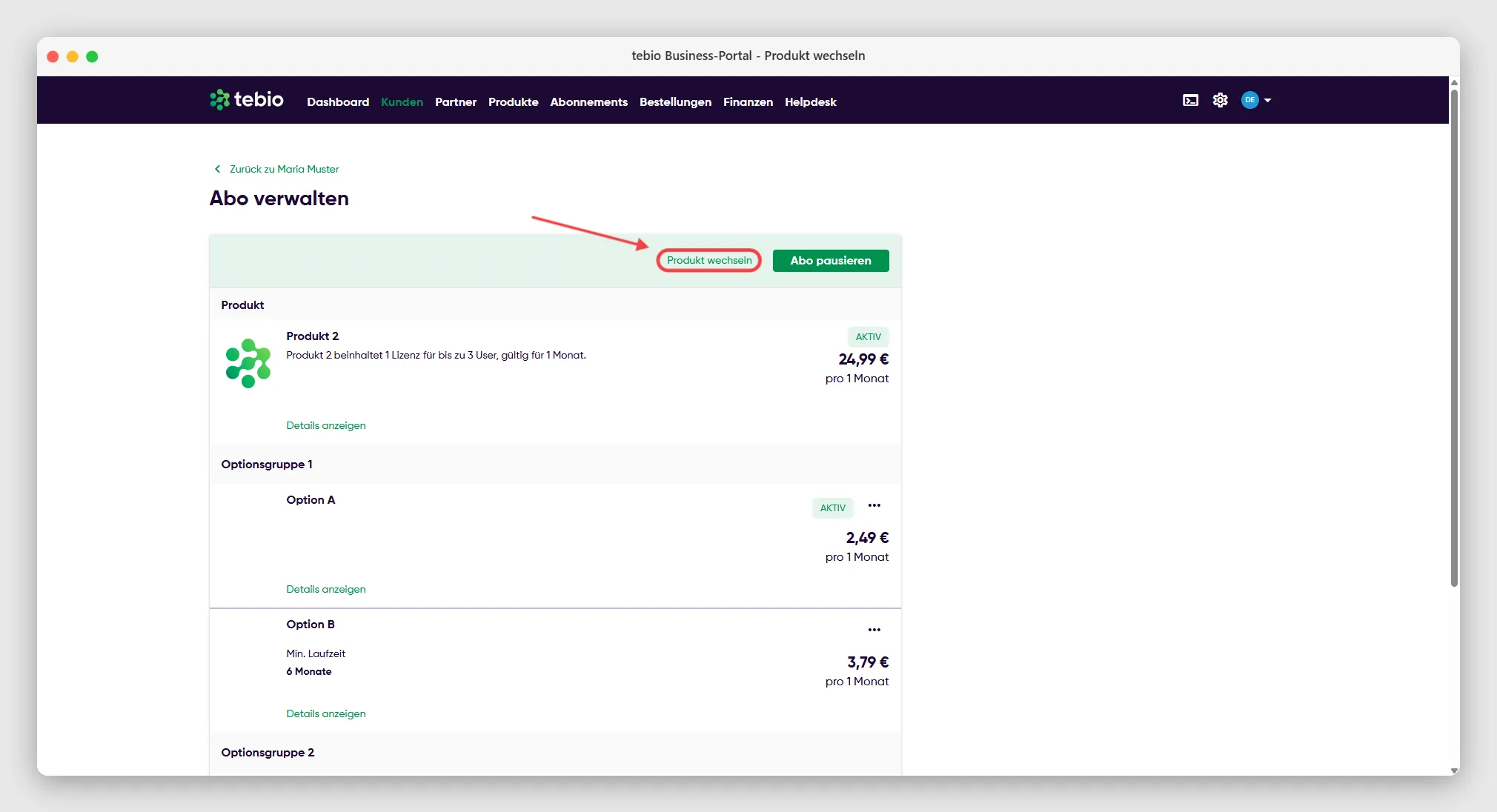Click the vertical page scrollbar

coord(1454,337)
